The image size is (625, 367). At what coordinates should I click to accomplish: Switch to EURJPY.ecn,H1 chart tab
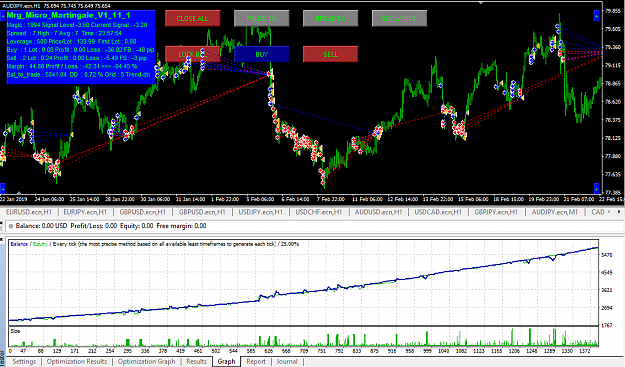coord(85,212)
